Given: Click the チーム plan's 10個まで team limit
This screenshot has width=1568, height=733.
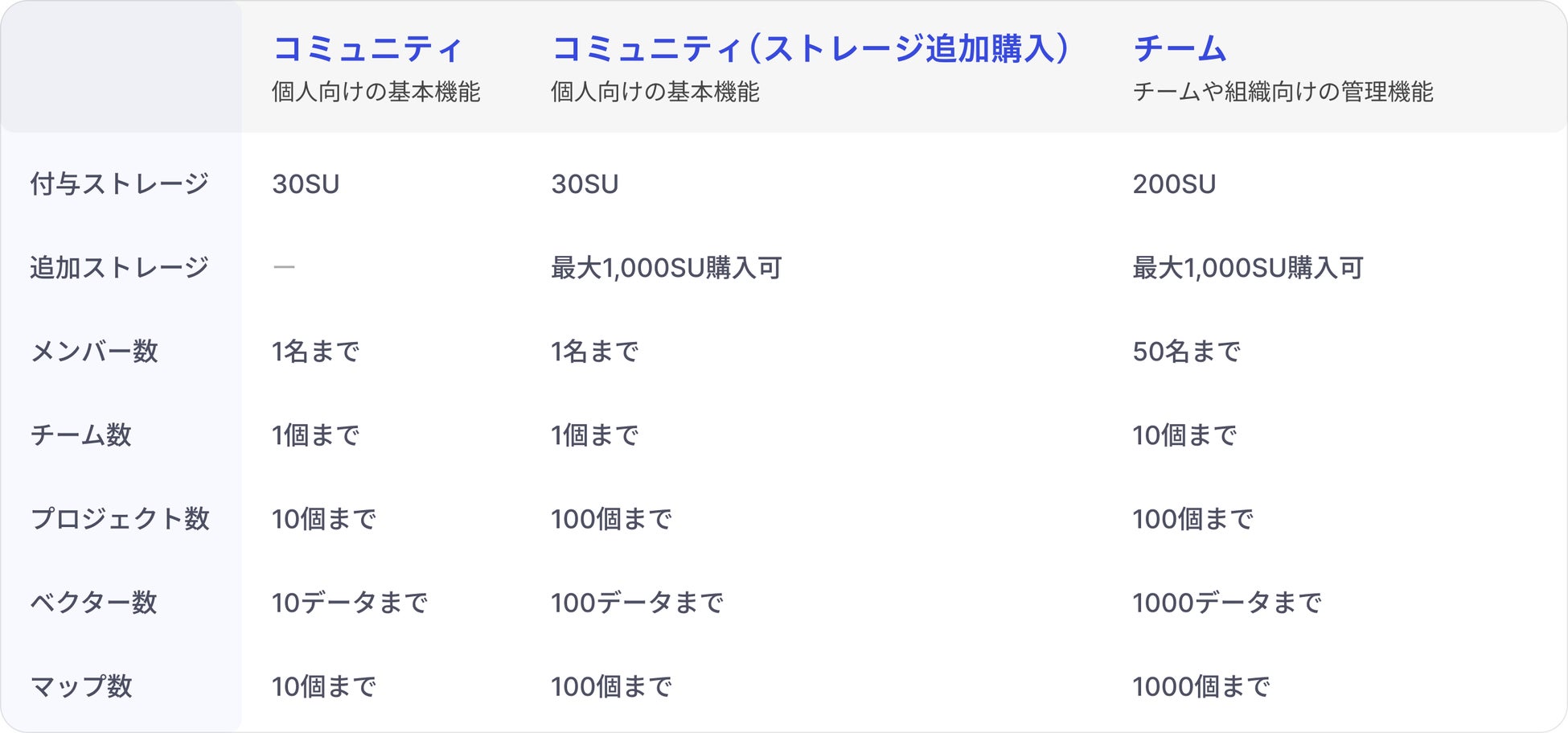Looking at the screenshot, I should [1184, 435].
